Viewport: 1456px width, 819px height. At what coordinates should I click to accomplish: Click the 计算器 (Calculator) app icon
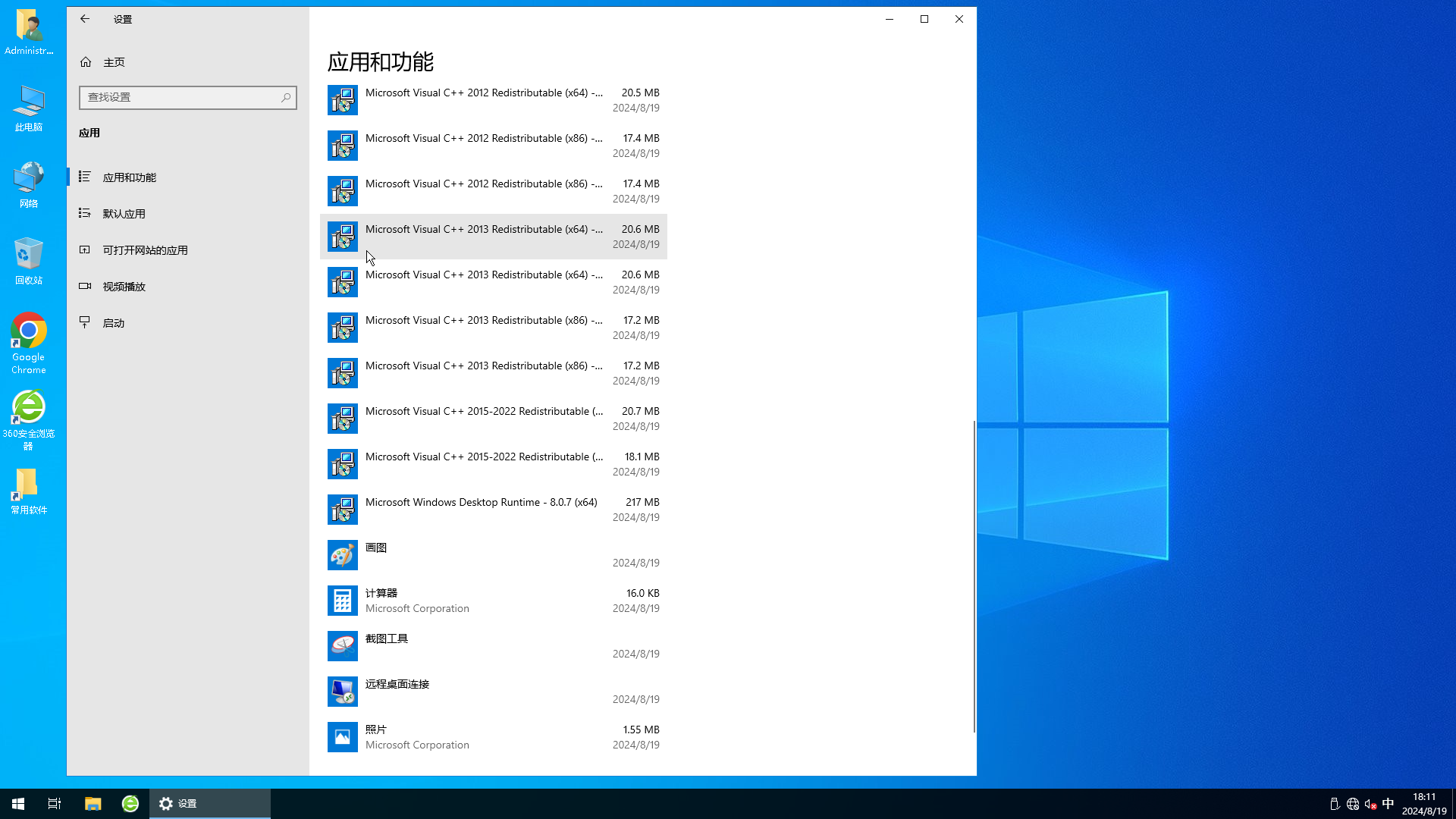coord(342,600)
